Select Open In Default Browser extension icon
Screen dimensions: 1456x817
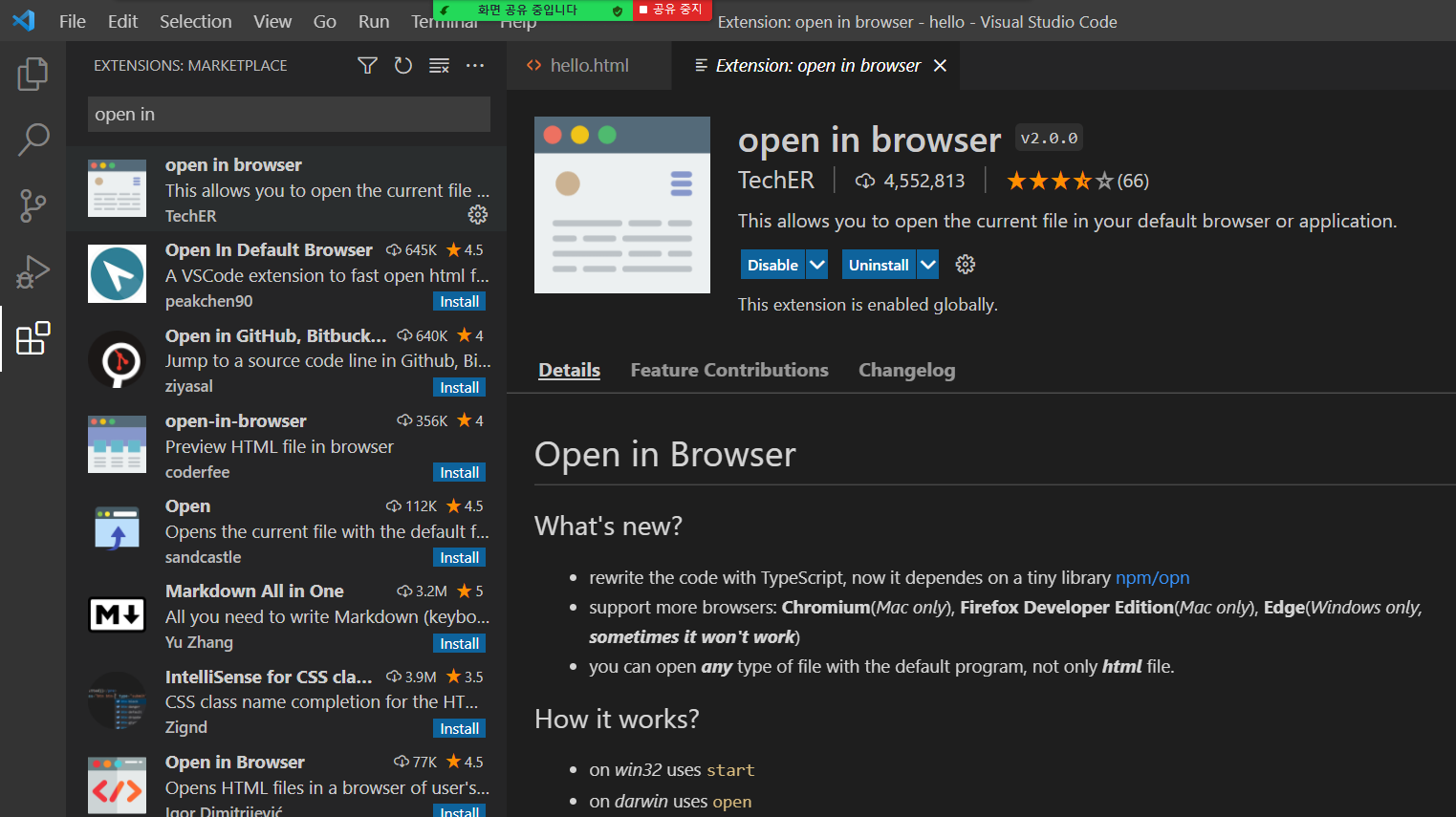(x=117, y=273)
